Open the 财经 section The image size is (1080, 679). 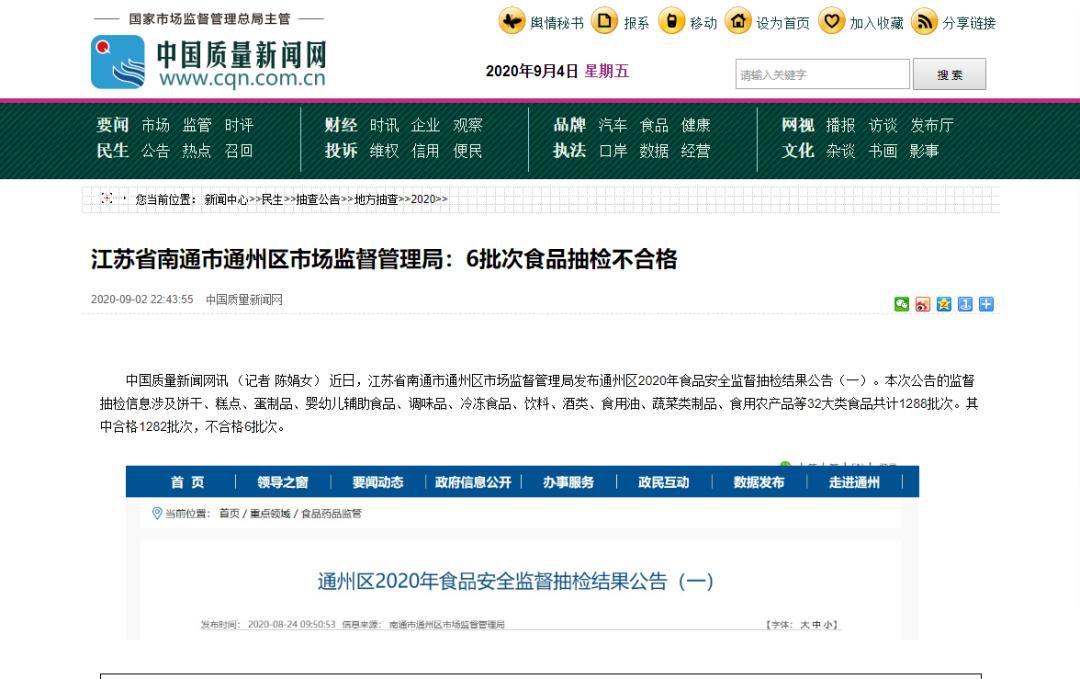click(341, 125)
